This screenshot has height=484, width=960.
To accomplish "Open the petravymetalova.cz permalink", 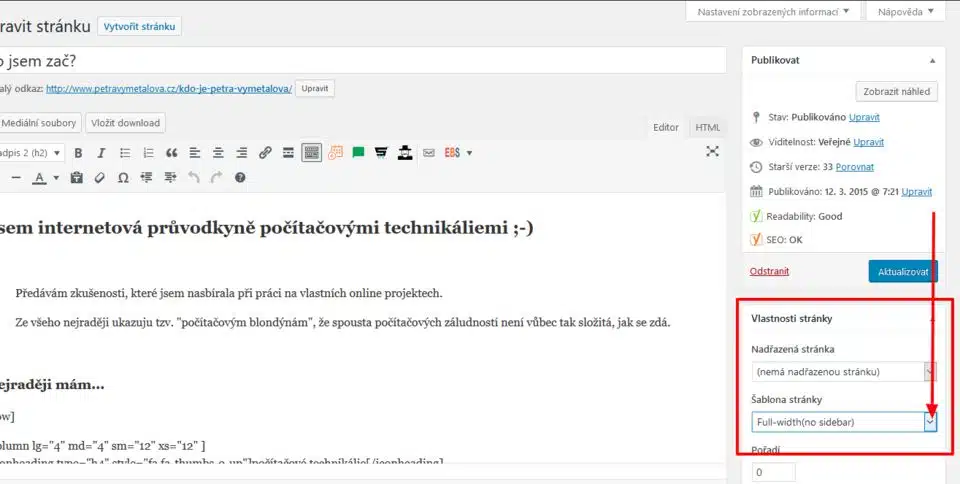I will coord(169,89).
